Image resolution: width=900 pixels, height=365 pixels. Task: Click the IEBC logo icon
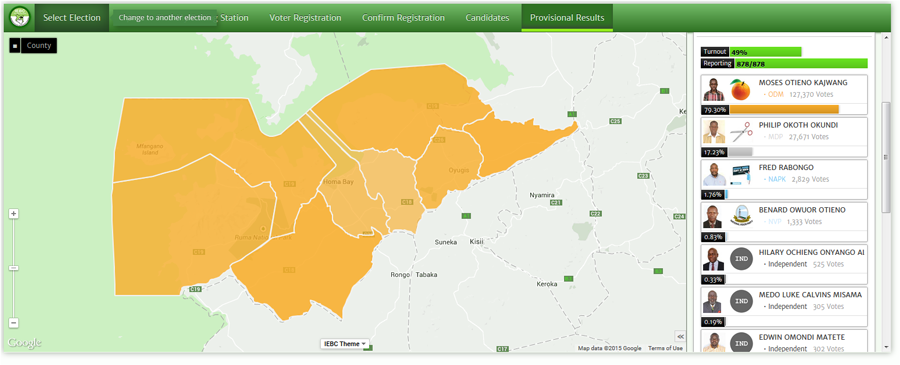20,18
